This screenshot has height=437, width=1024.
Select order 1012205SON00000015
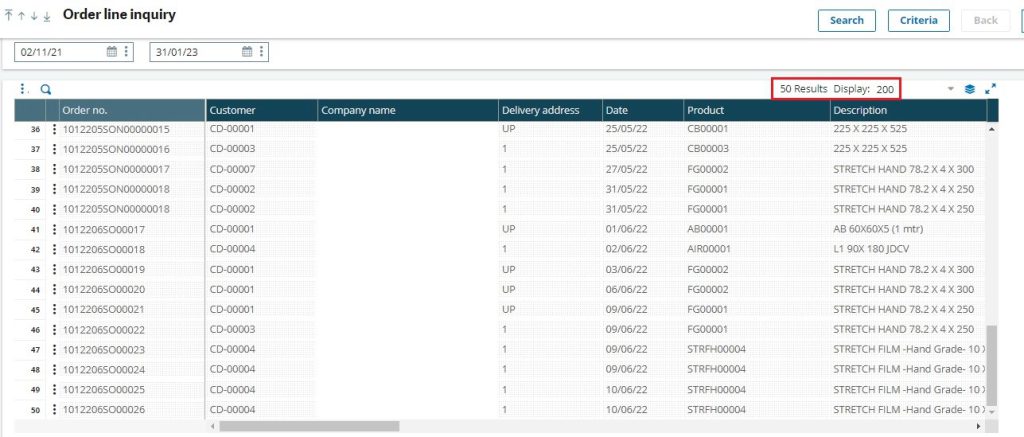click(116, 129)
